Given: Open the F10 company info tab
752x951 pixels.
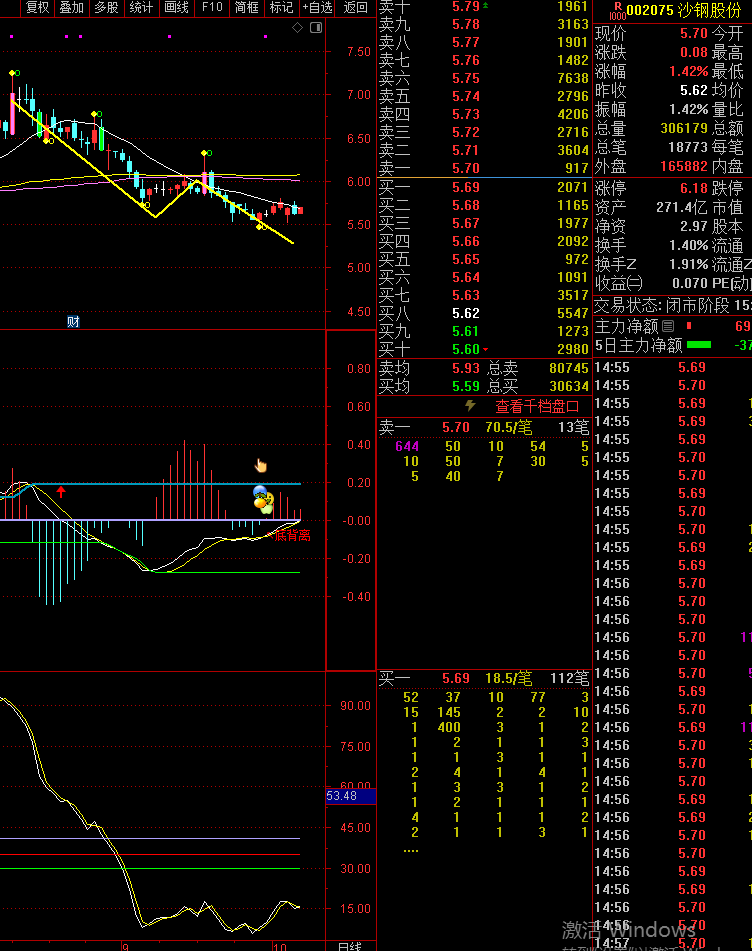Looking at the screenshot, I should [x=212, y=7].
